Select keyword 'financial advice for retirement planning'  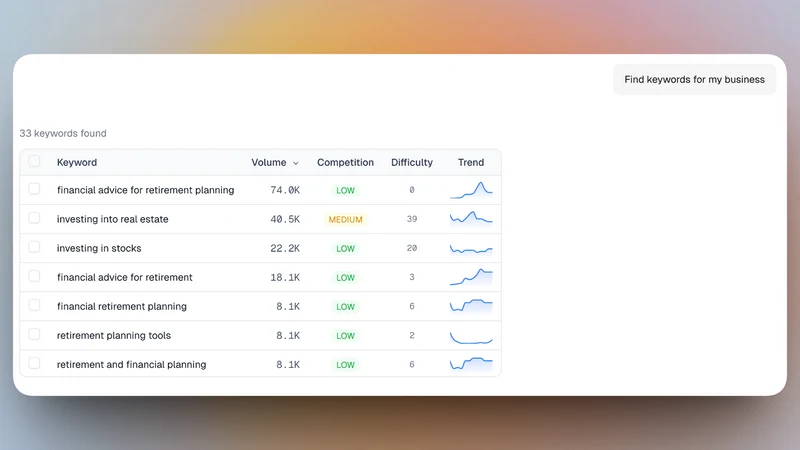click(145, 190)
